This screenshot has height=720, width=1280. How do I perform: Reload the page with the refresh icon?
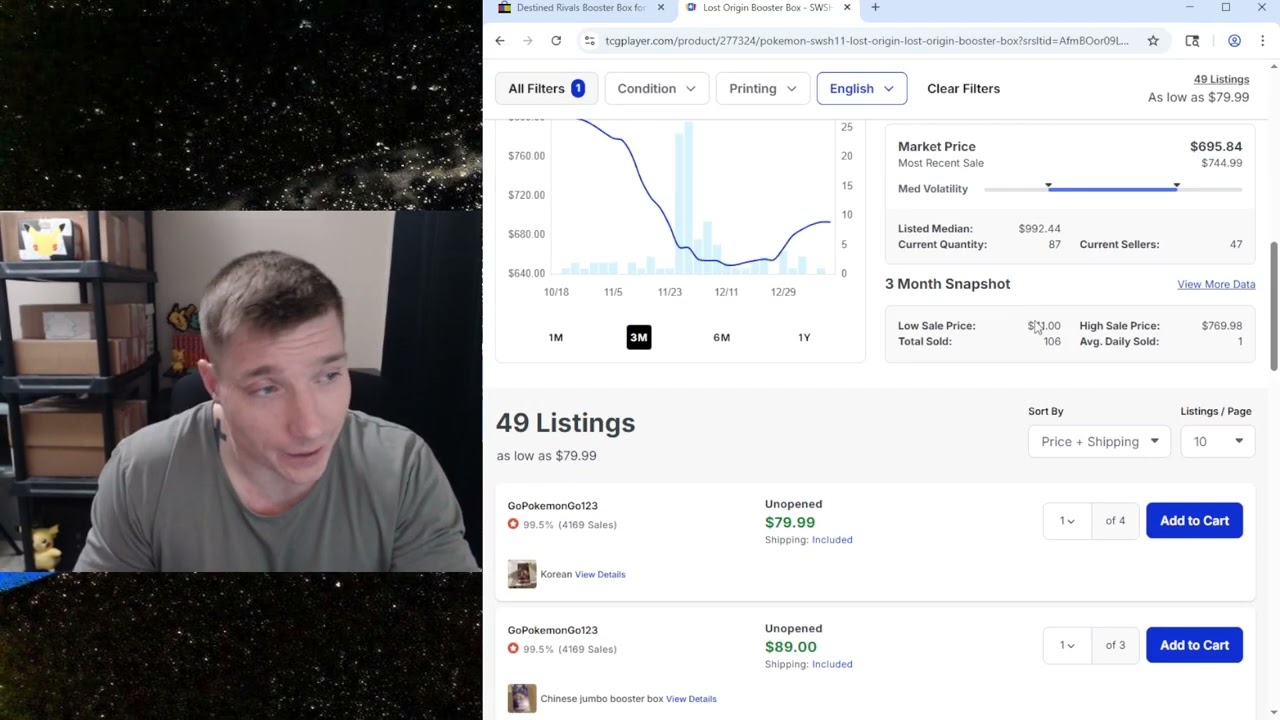(x=556, y=41)
